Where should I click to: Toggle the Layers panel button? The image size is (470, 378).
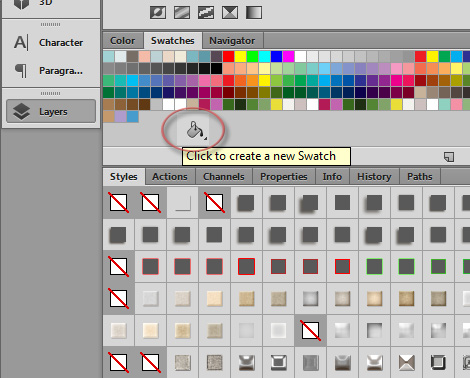pyautogui.click(x=51, y=111)
